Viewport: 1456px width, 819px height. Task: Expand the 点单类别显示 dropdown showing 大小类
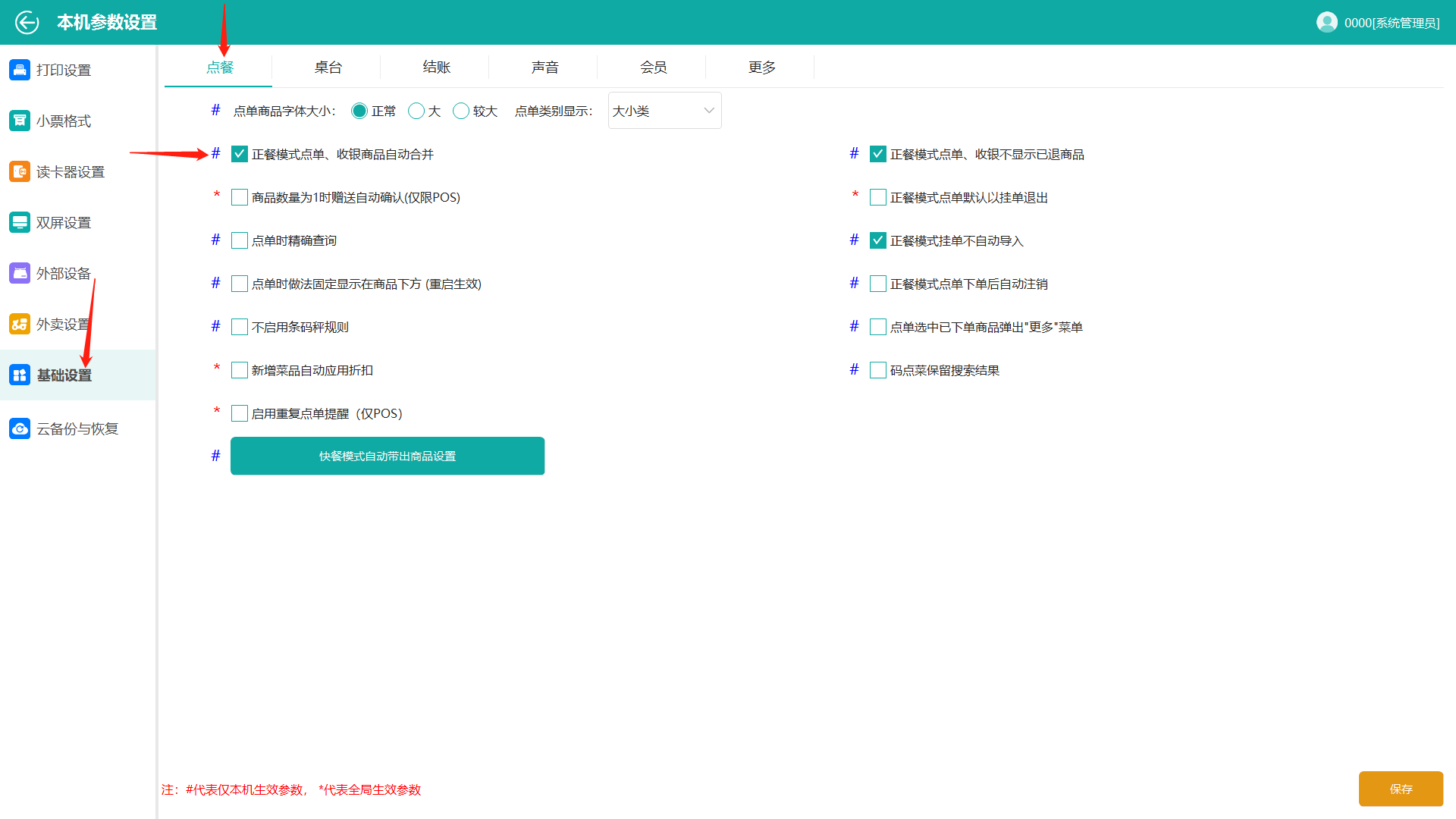[664, 111]
